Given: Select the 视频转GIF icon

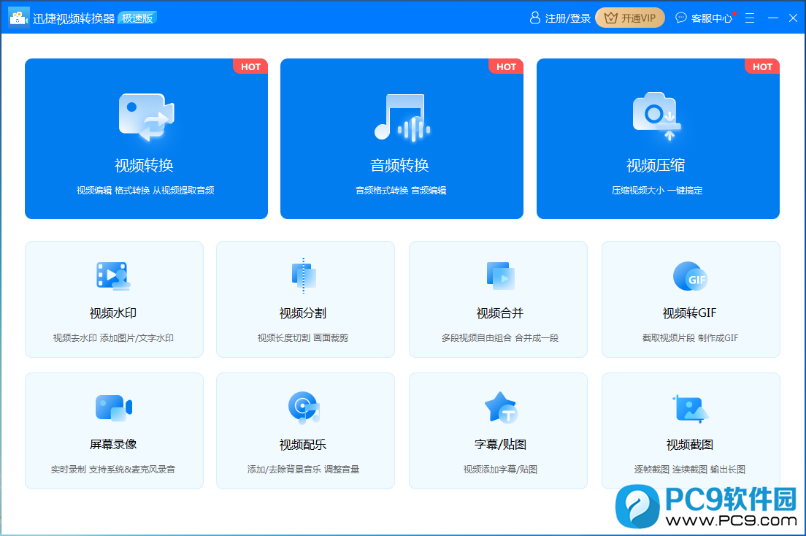Looking at the screenshot, I should click(690, 276).
